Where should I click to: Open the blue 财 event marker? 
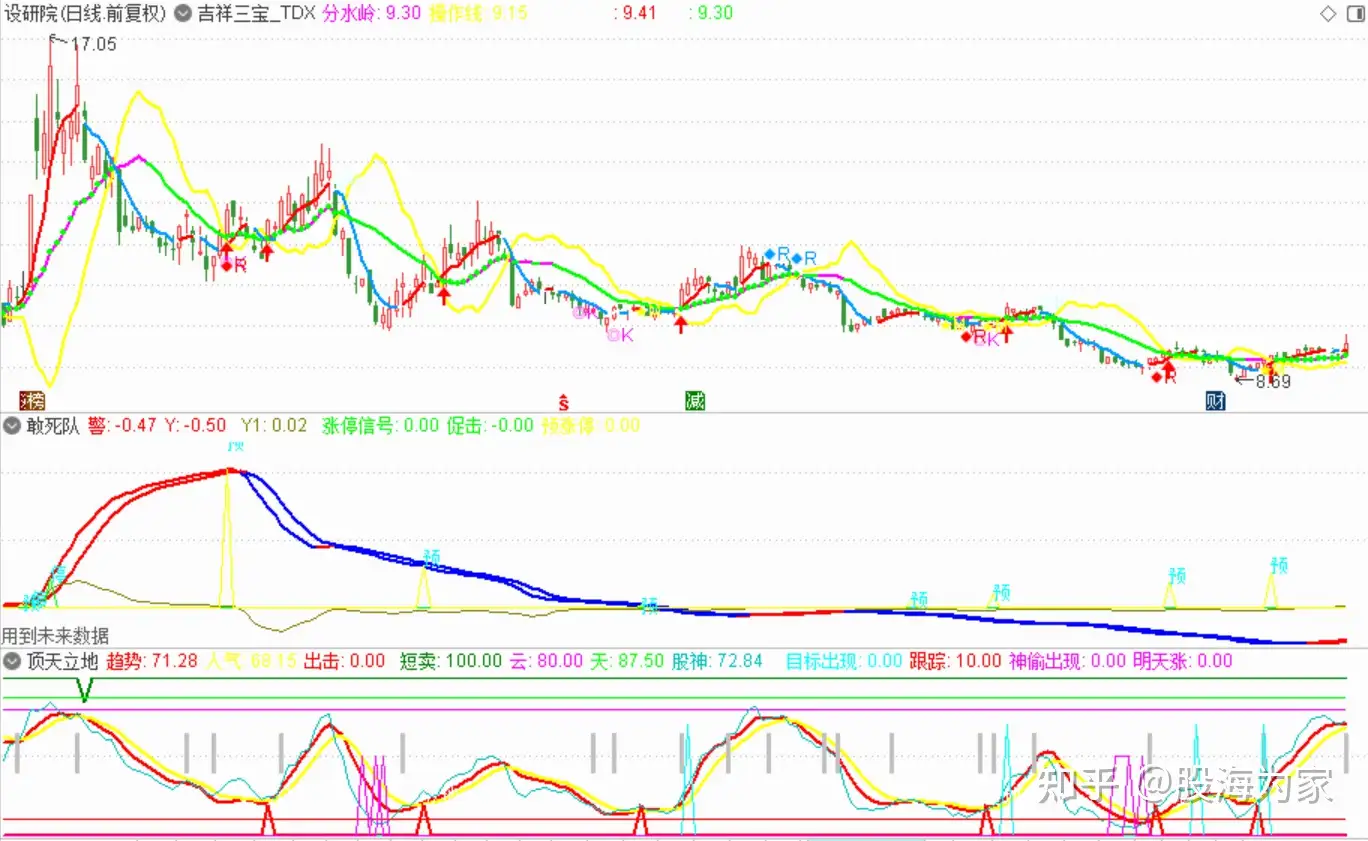click(x=1216, y=401)
